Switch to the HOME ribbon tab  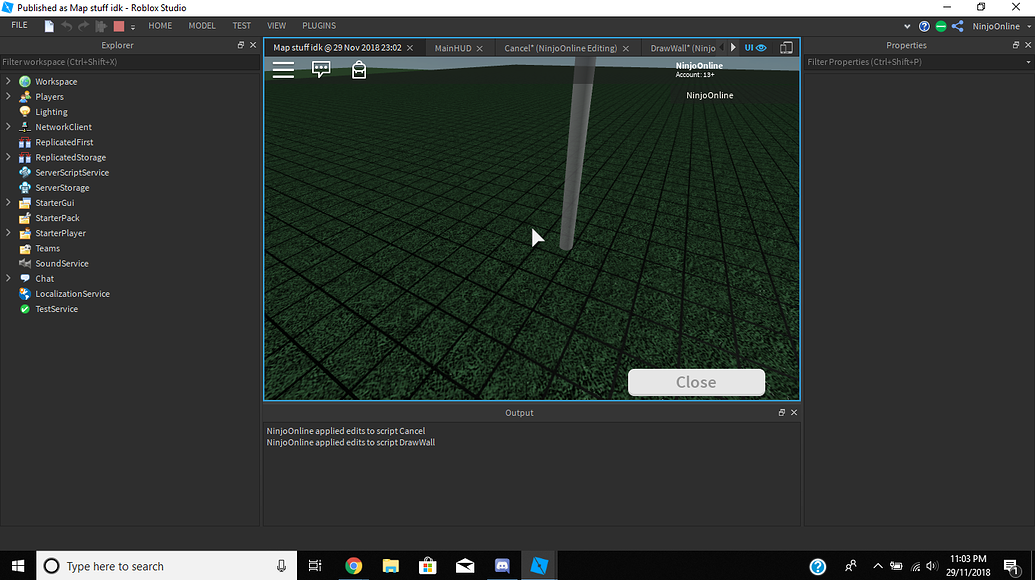160,26
